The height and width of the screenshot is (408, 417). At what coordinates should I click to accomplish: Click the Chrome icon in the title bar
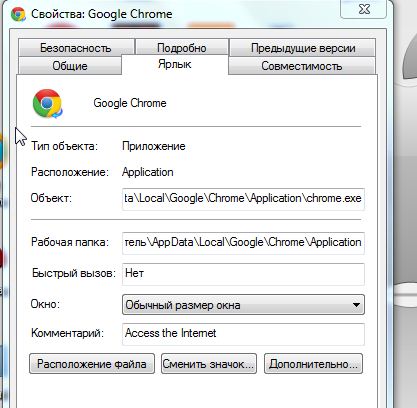(18, 14)
